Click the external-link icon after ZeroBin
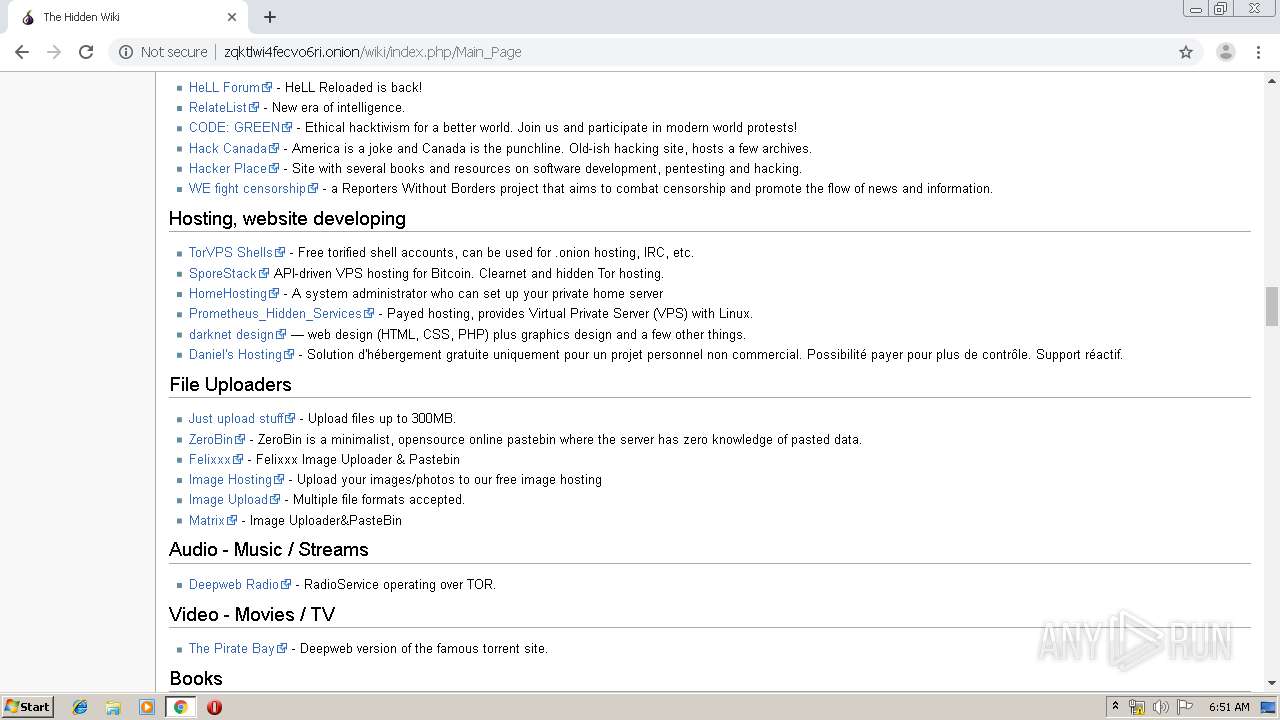The width and height of the screenshot is (1280, 720). point(239,439)
